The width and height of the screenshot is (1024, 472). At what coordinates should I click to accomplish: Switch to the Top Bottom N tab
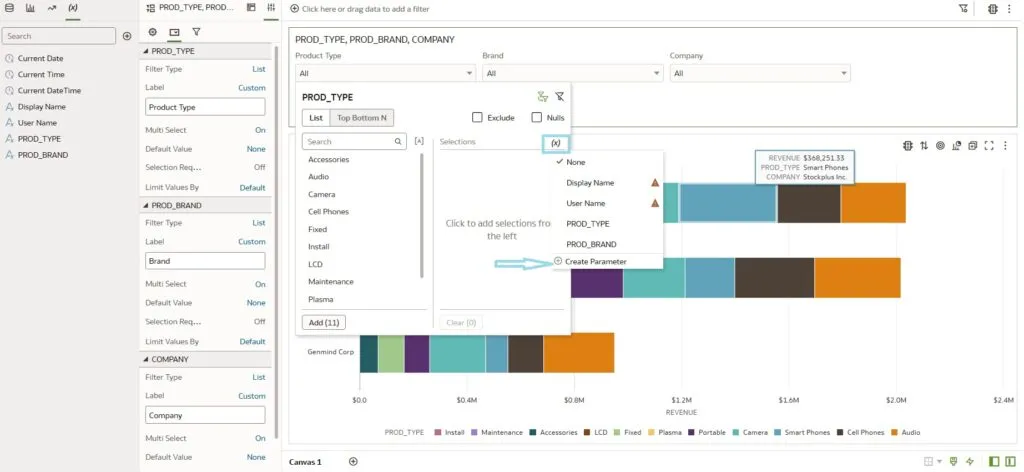361,117
